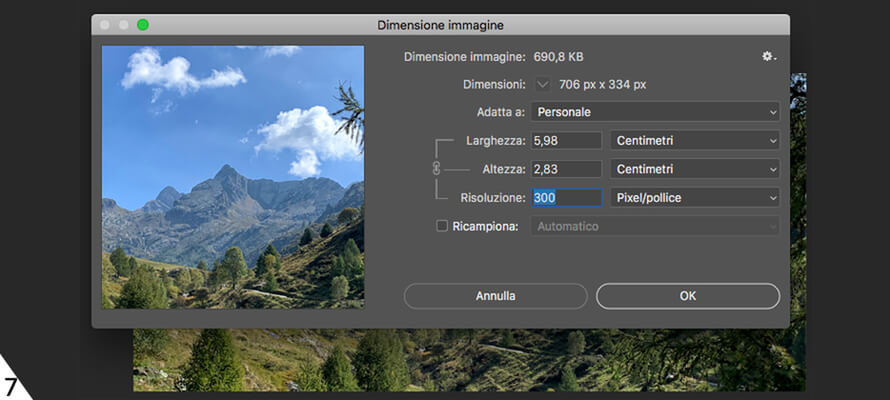Click the green zoom window button
This screenshot has height=400, width=890.
click(x=143, y=24)
